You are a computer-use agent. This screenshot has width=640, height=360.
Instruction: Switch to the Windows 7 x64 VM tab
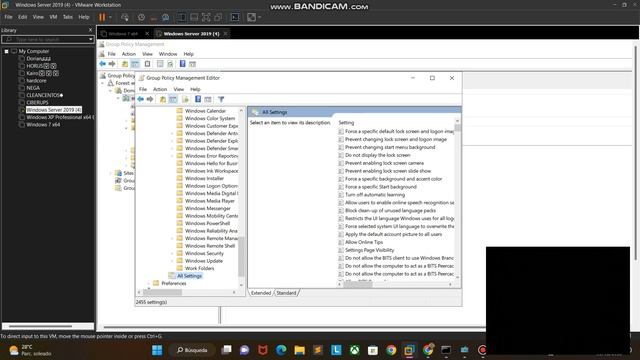point(123,34)
